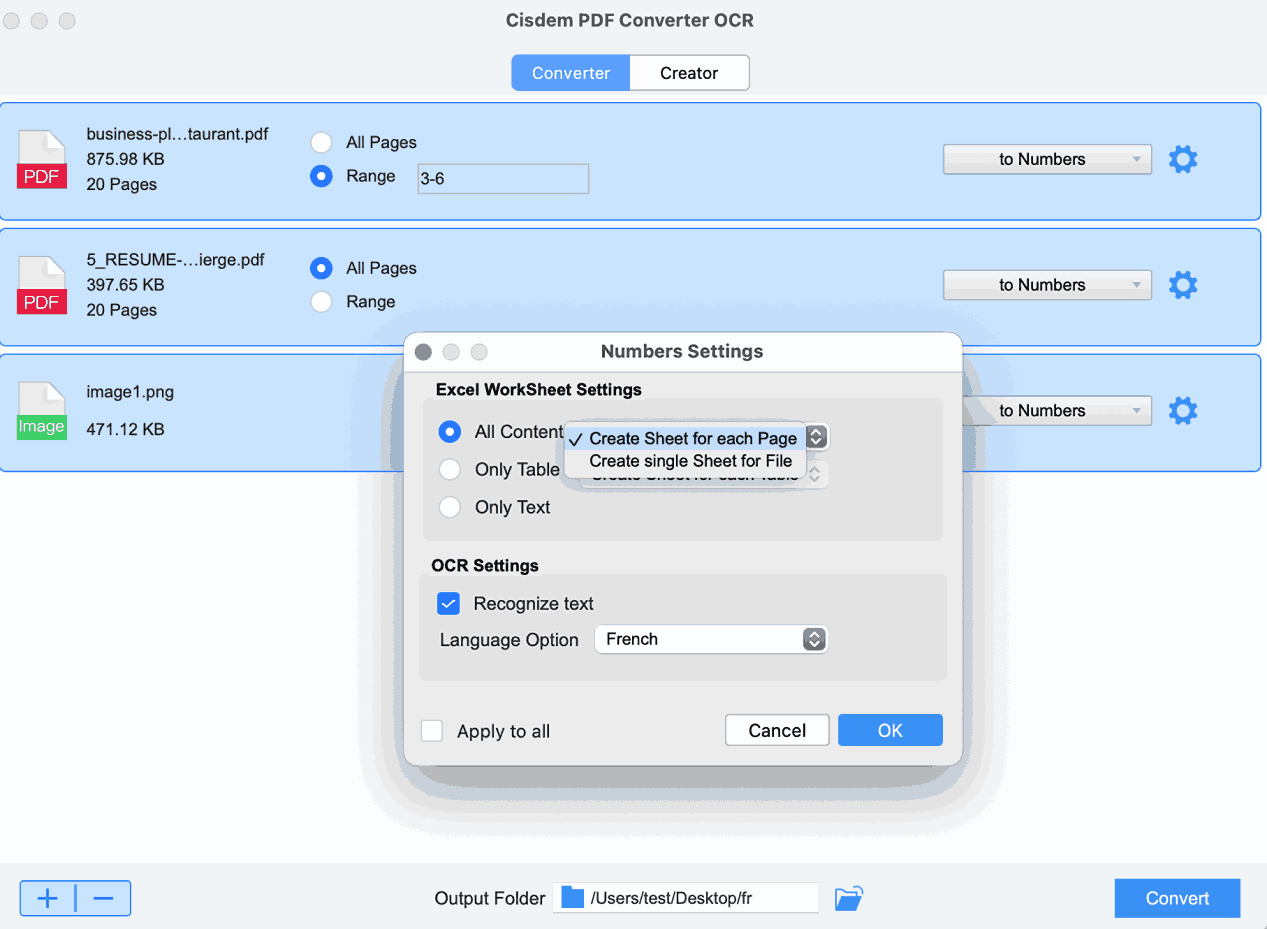Click the Cancel button in Numbers Settings
1267x929 pixels.
[x=777, y=730]
